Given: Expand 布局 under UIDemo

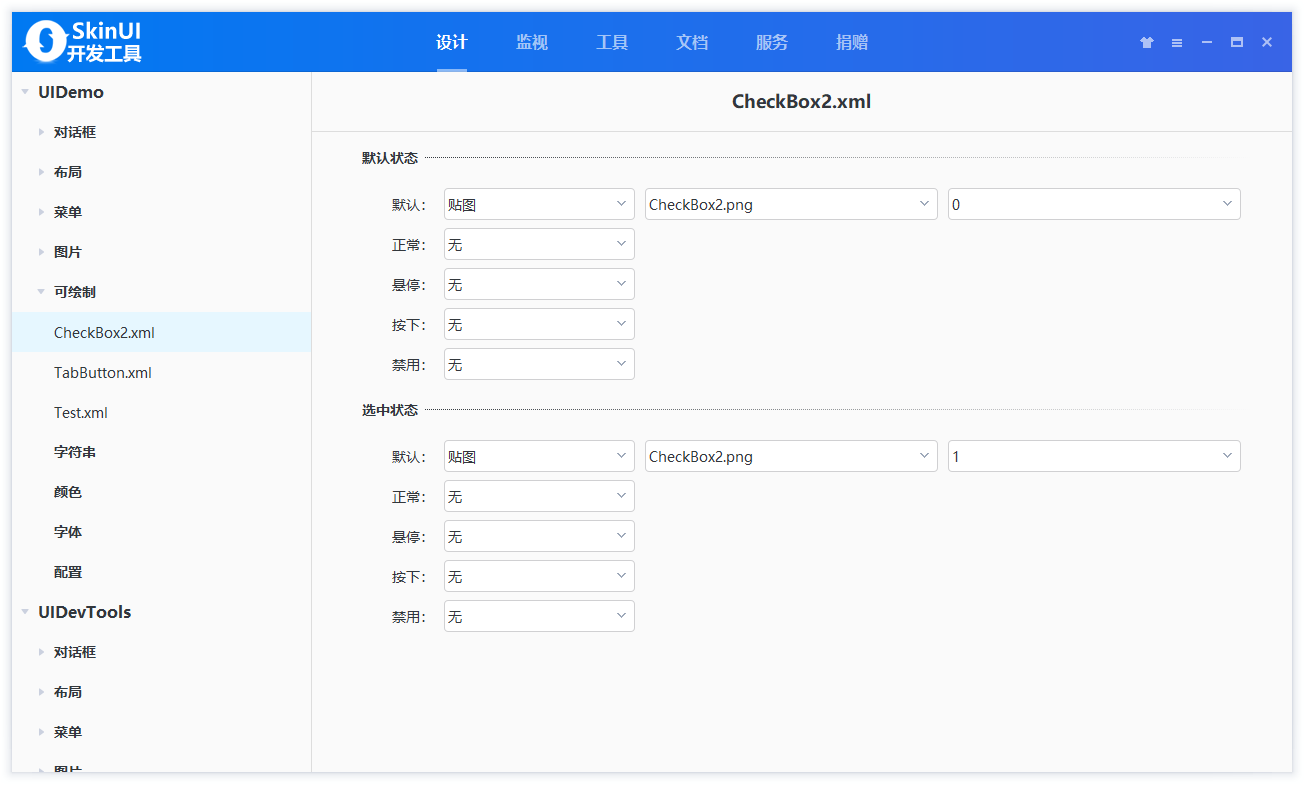Looking at the screenshot, I should point(41,172).
